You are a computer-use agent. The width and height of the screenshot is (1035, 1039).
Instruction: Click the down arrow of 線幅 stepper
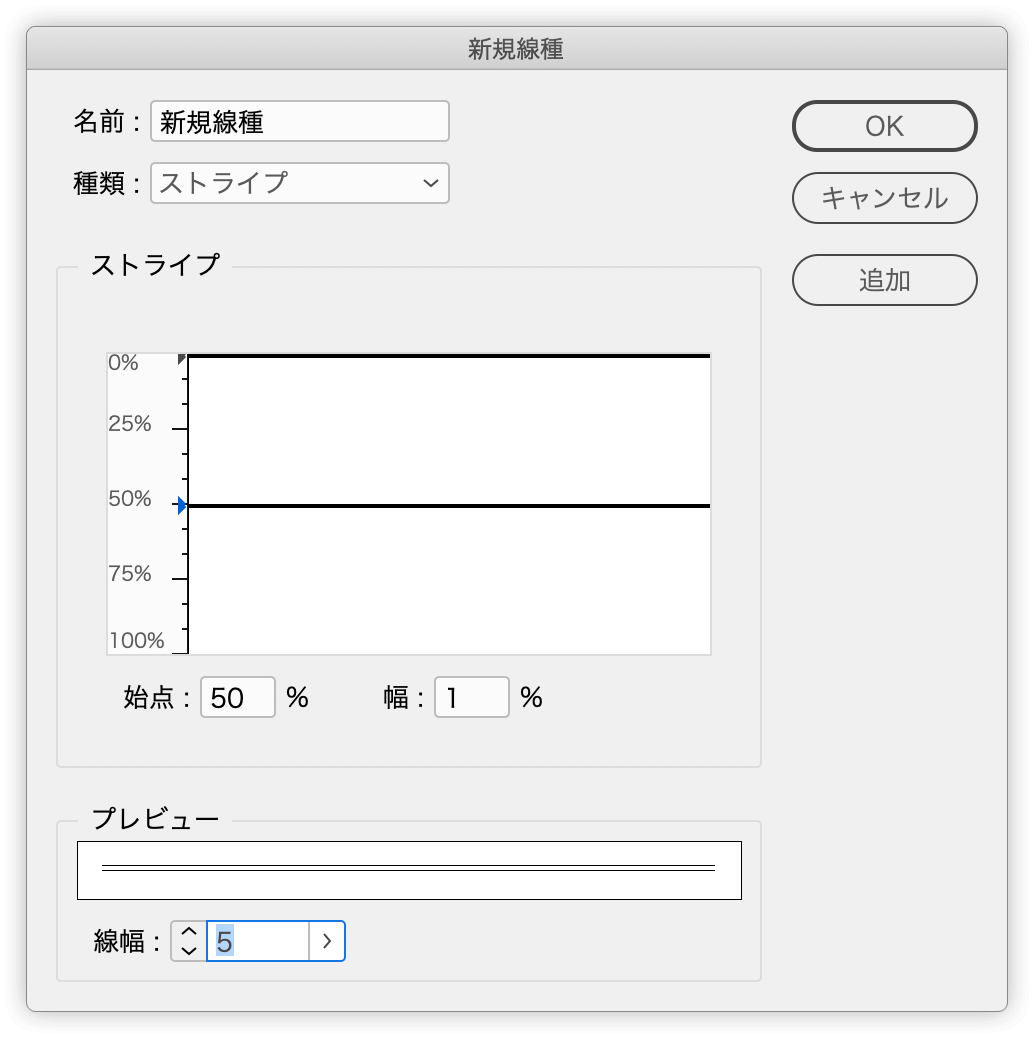point(189,950)
